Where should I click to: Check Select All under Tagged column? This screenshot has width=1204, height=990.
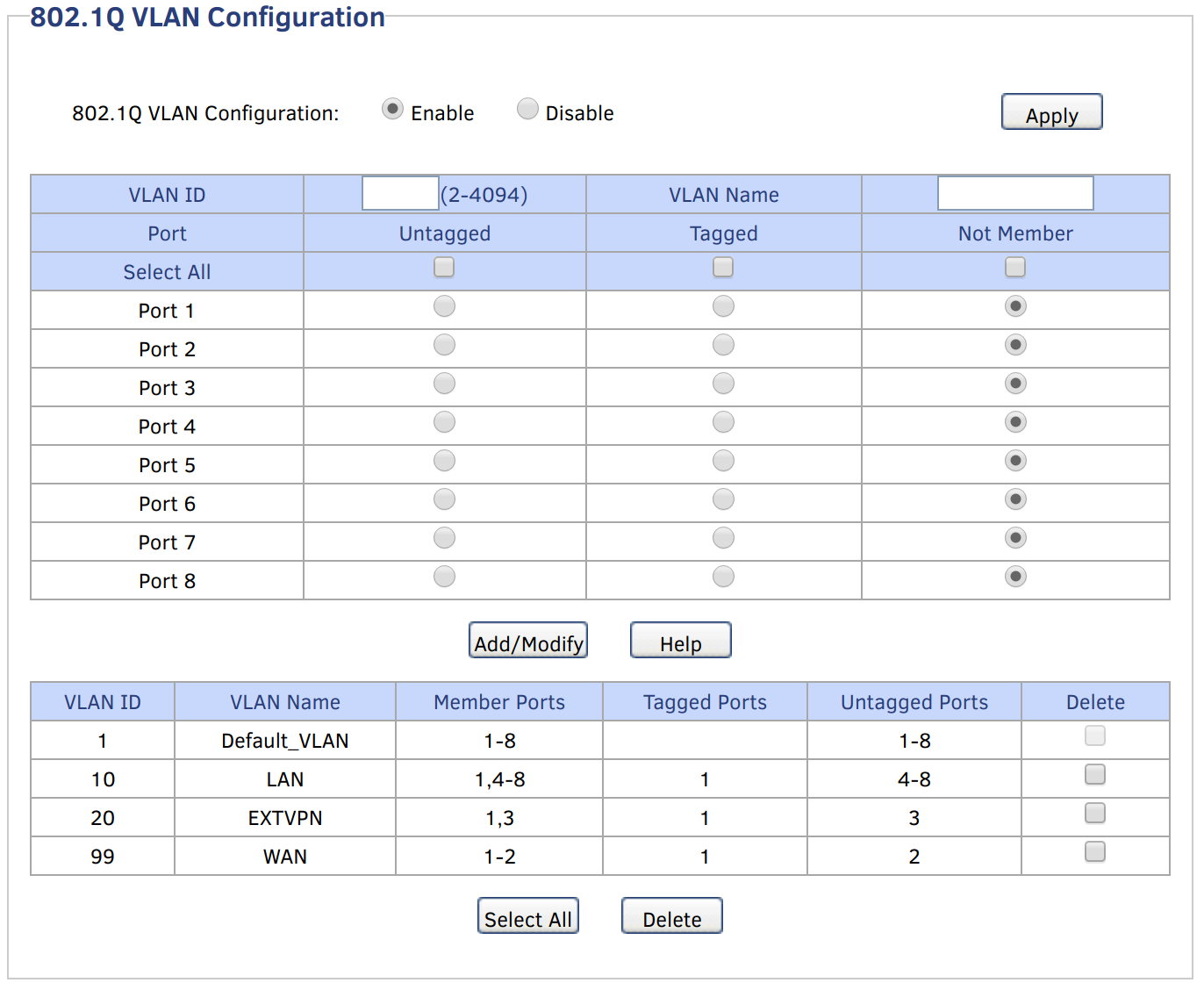722,267
